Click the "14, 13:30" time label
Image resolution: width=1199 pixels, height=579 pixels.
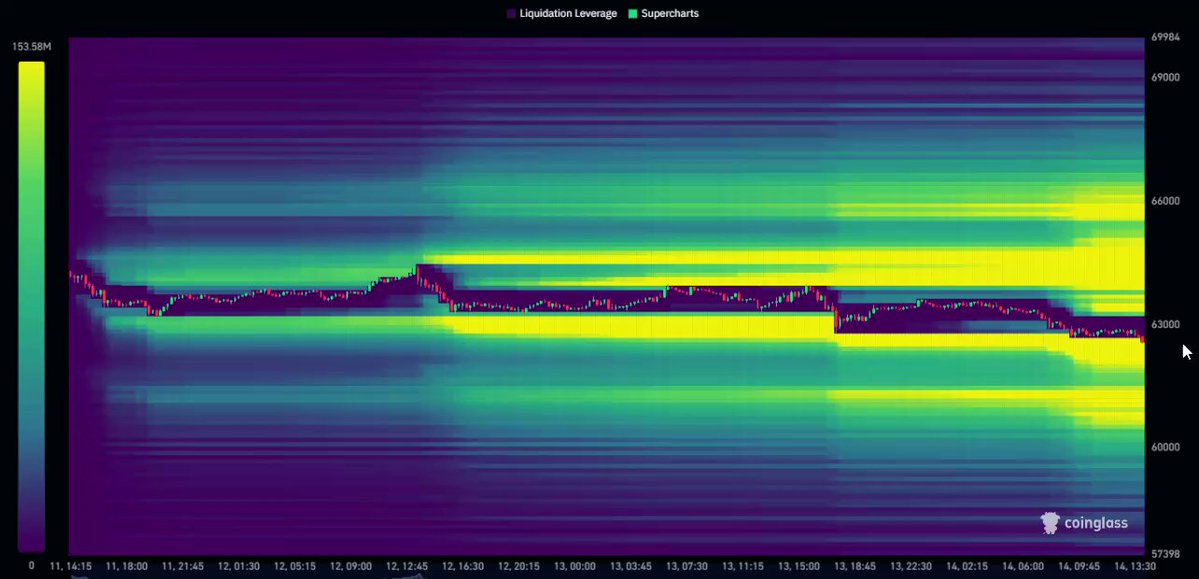tap(1135, 567)
